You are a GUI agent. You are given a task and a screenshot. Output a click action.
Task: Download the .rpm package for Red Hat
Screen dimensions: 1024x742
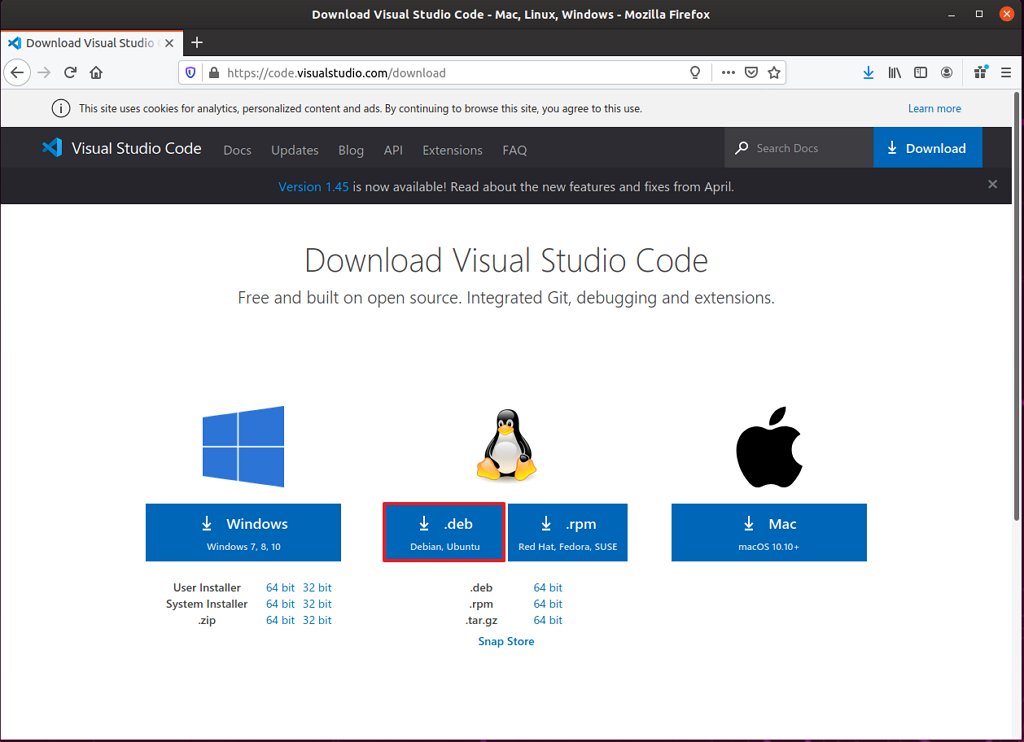click(x=567, y=532)
